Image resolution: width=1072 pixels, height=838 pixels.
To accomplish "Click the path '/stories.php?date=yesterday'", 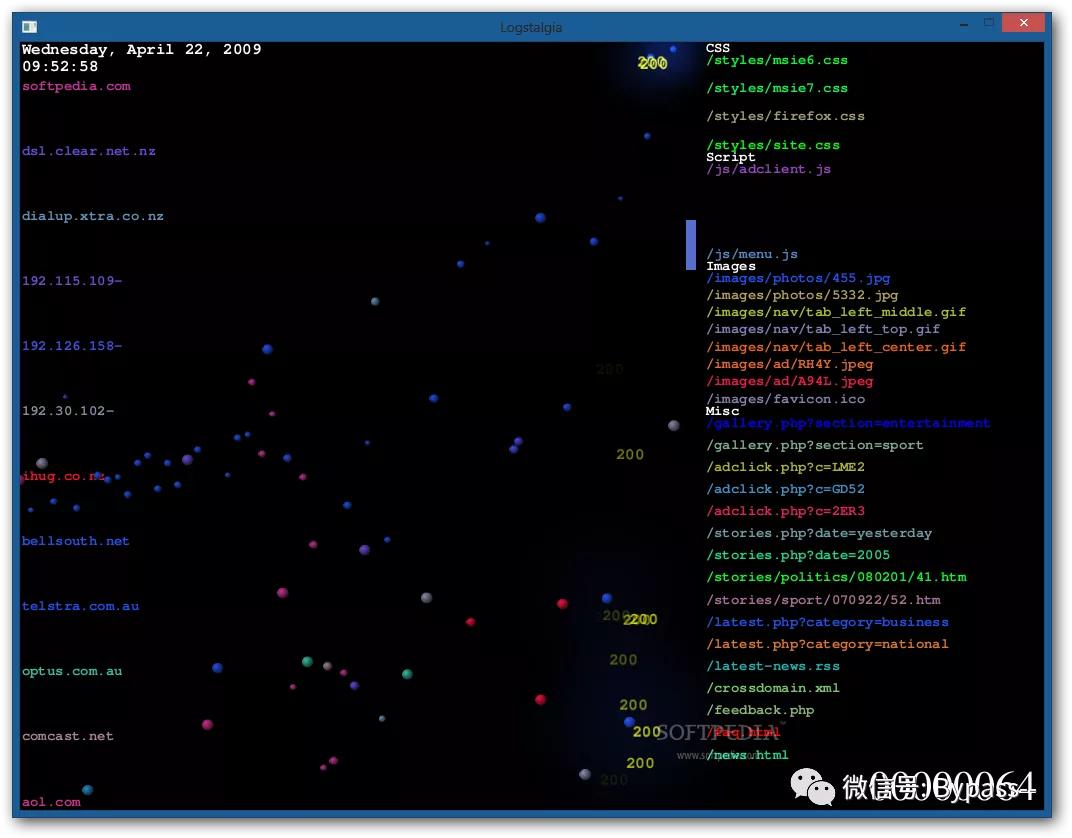I will click(819, 533).
